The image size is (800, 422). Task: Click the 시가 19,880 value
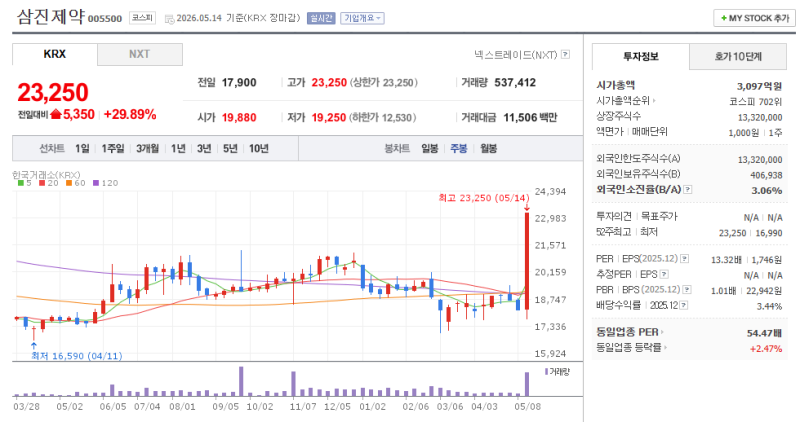point(239,118)
